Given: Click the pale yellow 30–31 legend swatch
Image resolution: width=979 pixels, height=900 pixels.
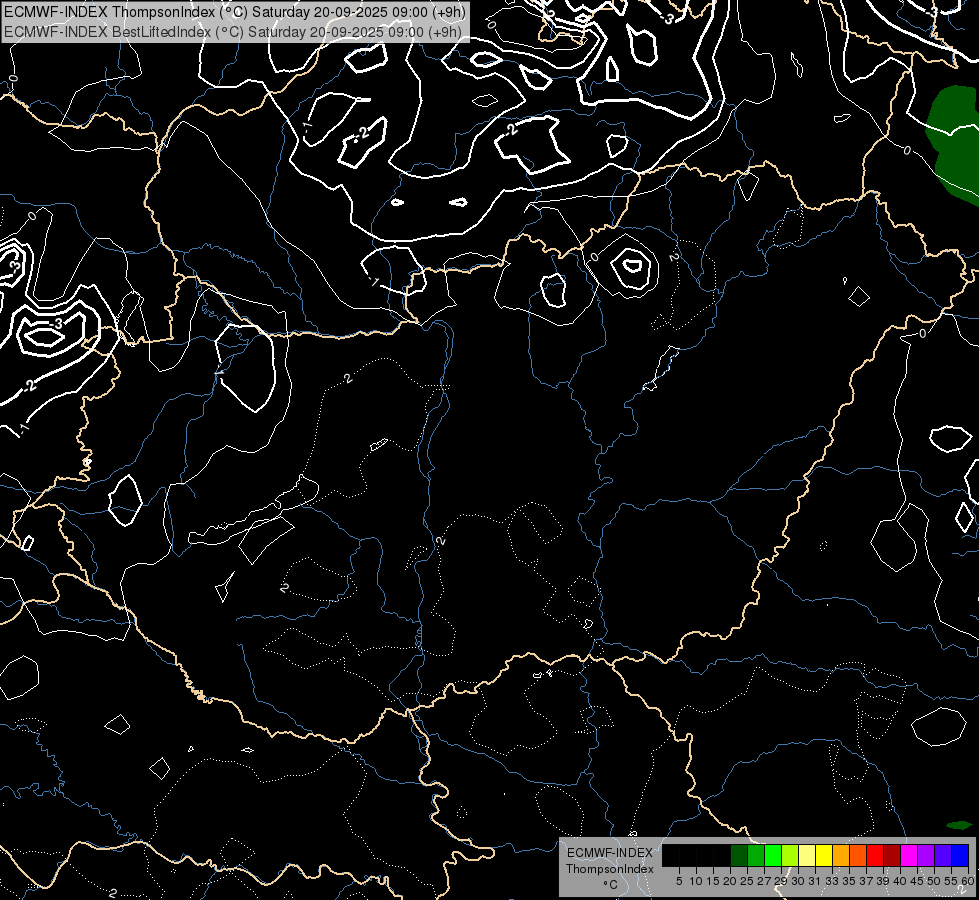Looking at the screenshot, I should 806,855.
